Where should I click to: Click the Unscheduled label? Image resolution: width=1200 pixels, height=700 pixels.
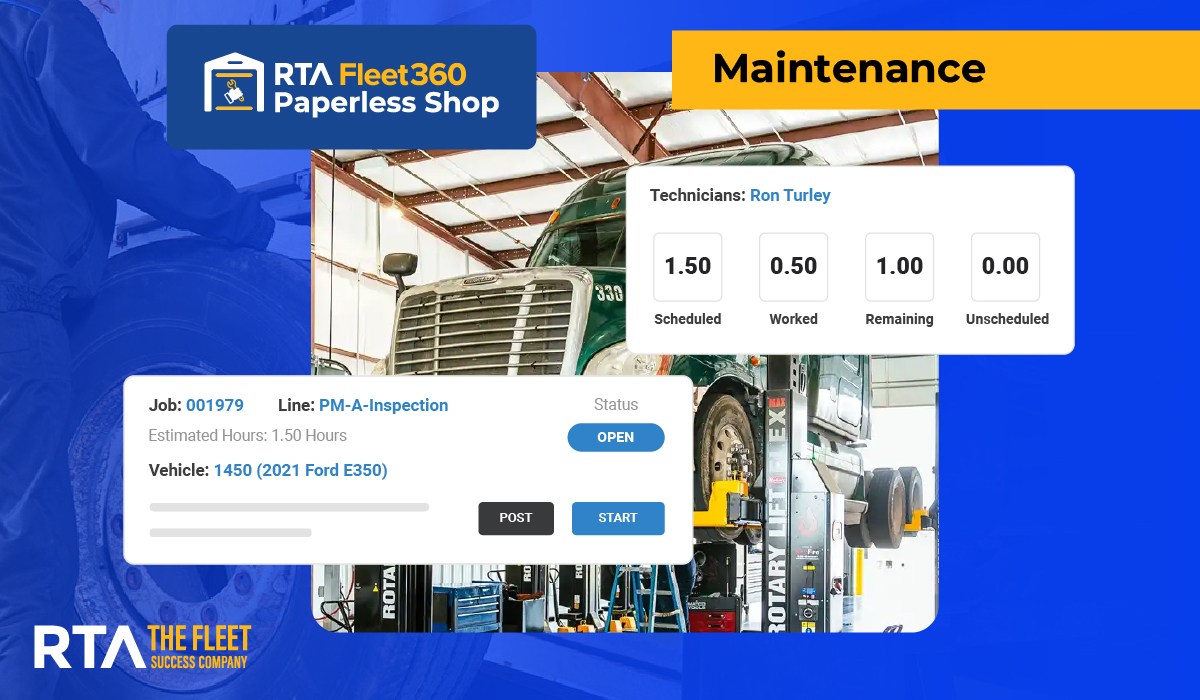[x=1007, y=319]
